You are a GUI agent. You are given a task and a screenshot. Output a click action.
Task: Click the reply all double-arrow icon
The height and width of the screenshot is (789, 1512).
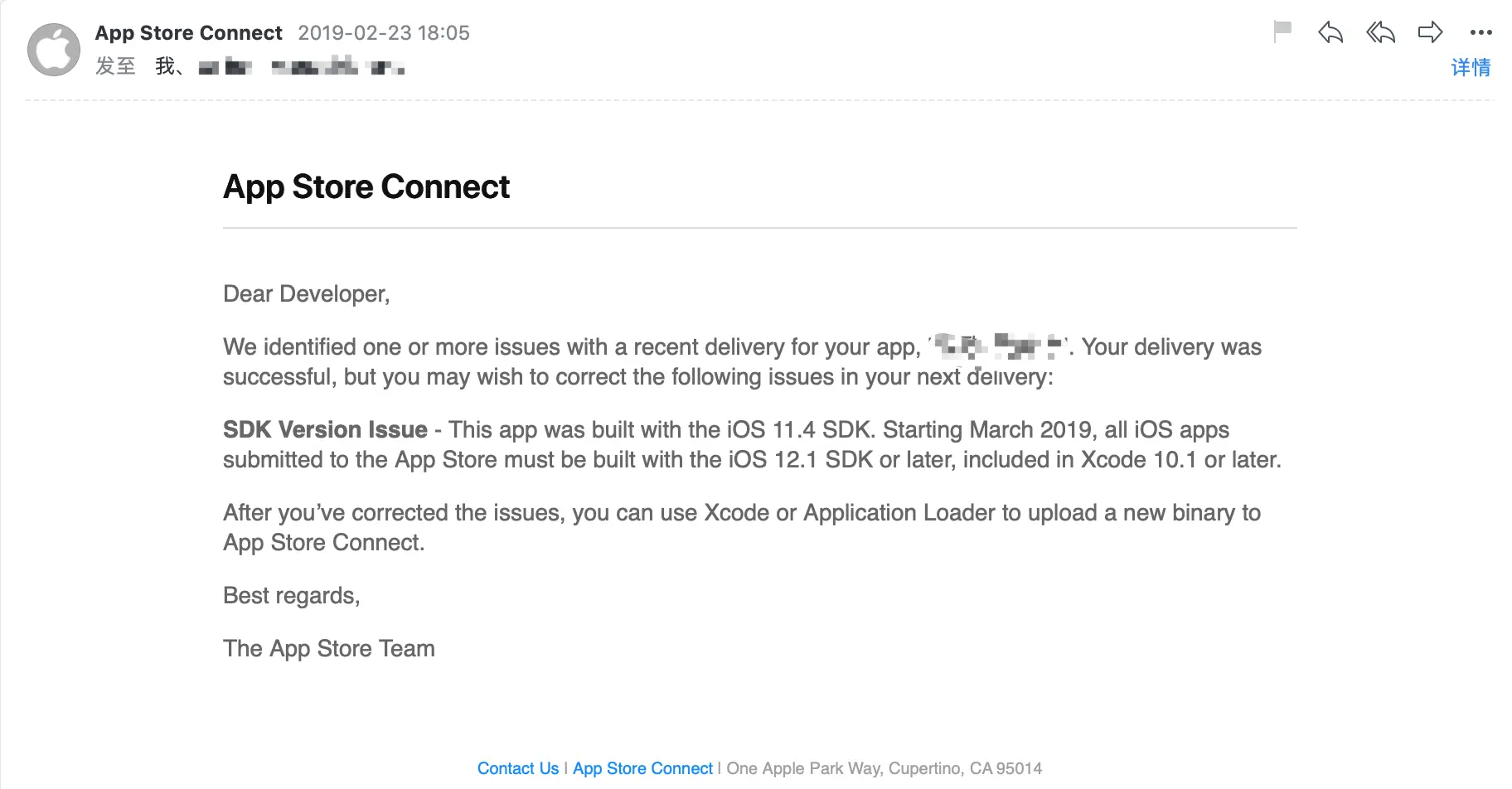[x=1380, y=32]
